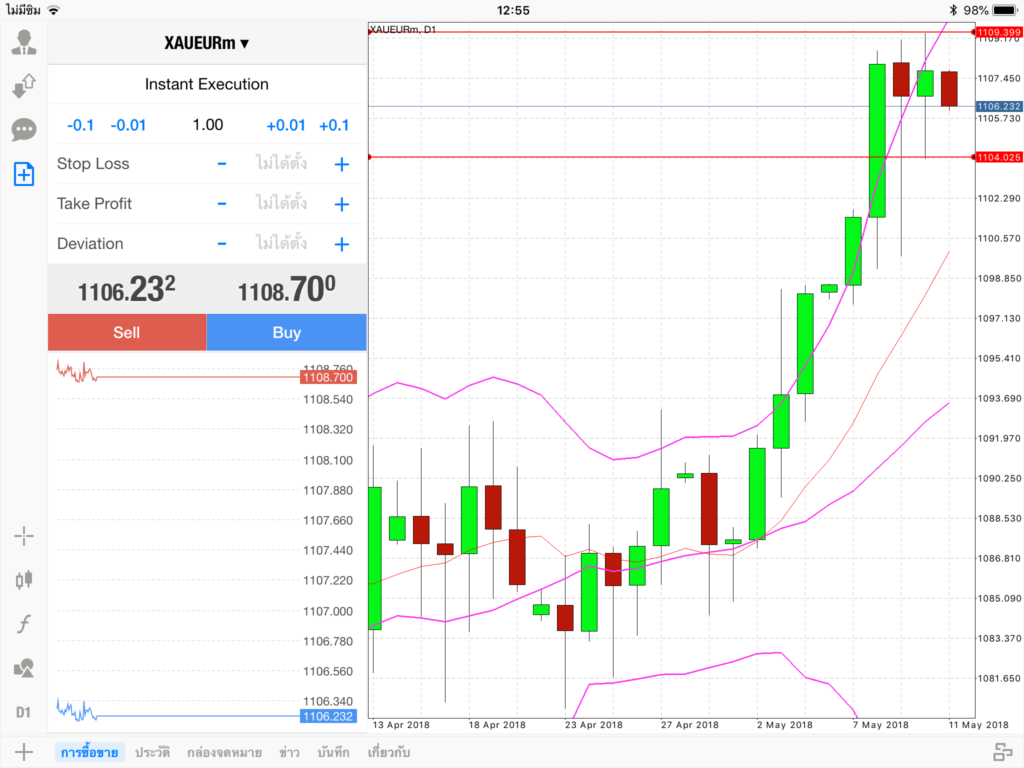
Task: Enable the crosshair tool
Action: click(24, 536)
